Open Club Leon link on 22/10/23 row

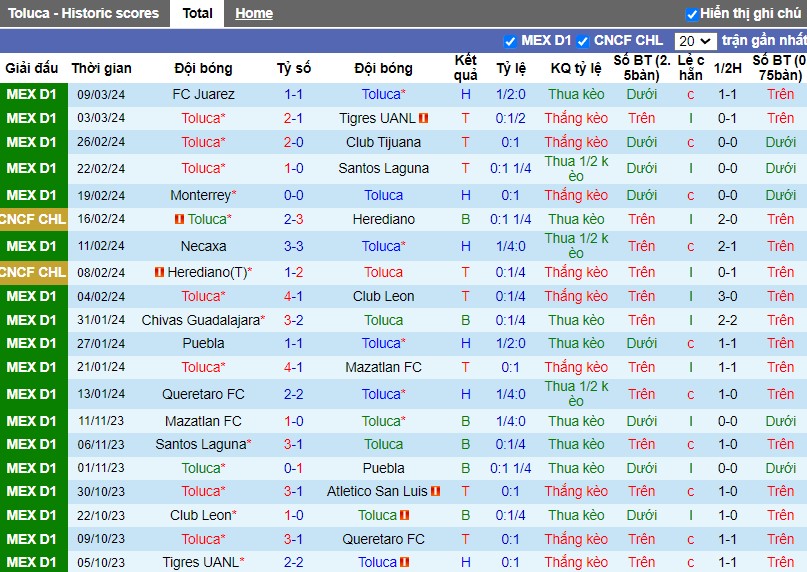pyautogui.click(x=200, y=515)
